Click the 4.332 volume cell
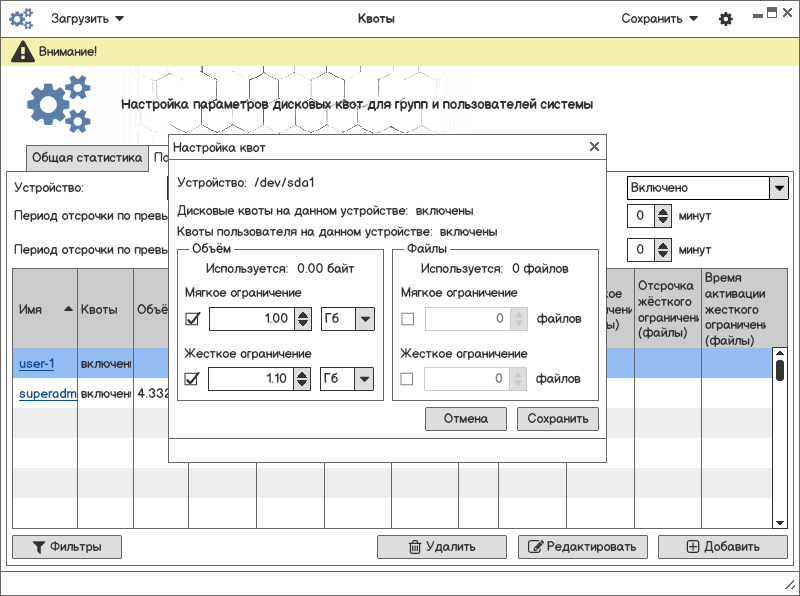The width and height of the screenshot is (800, 596). tap(152, 394)
